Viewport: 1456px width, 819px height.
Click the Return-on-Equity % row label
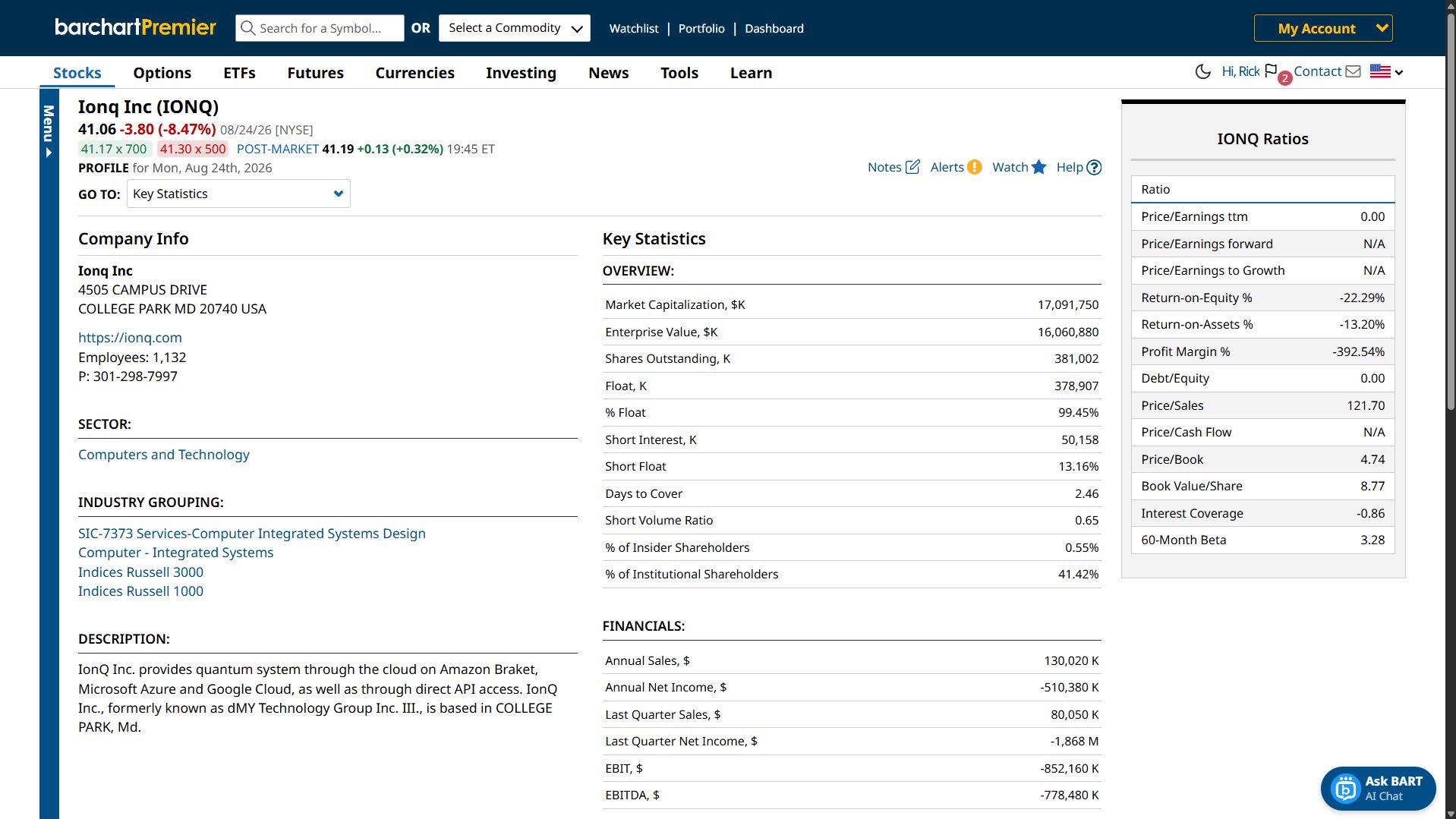tap(1196, 298)
